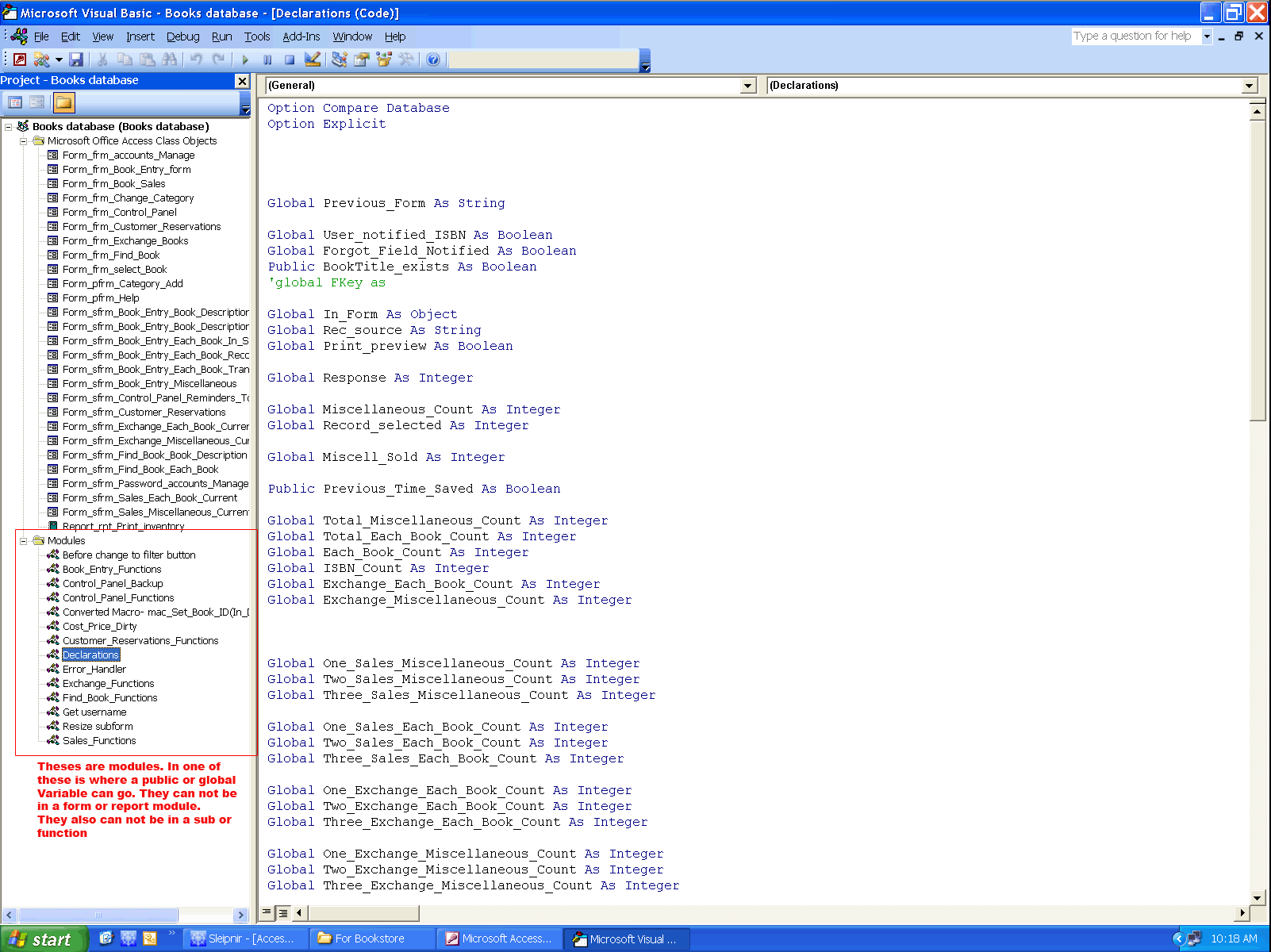The width and height of the screenshot is (1271, 952).
Task: Collapse Microsoft Office Access Class Objects folder
Action: [x=24, y=141]
